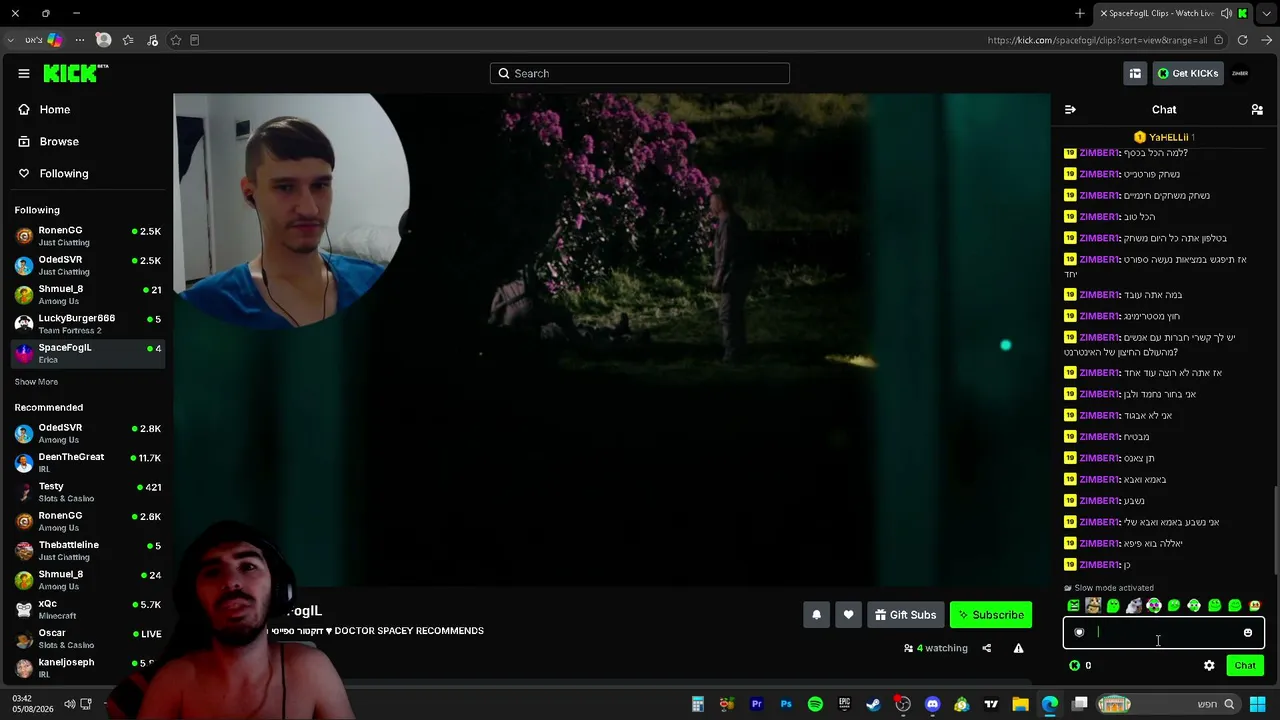This screenshot has width=1280, height=720.
Task: Click the browser address bar URL
Action: coord(1097,40)
